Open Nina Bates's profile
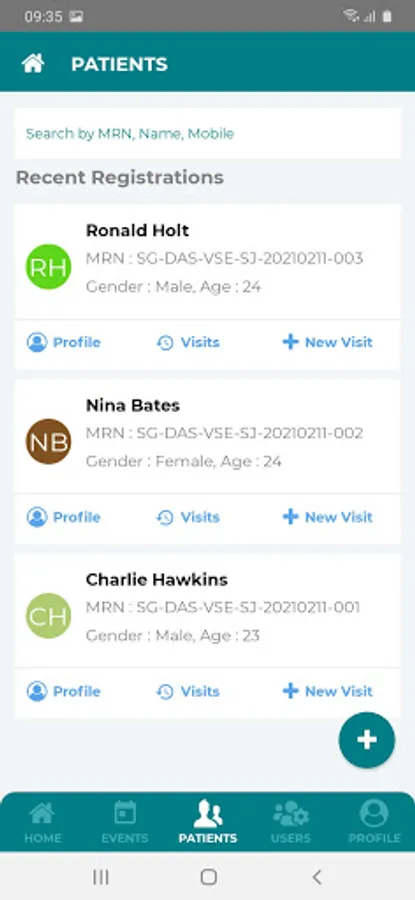The image size is (415, 900). pyautogui.click(x=64, y=517)
